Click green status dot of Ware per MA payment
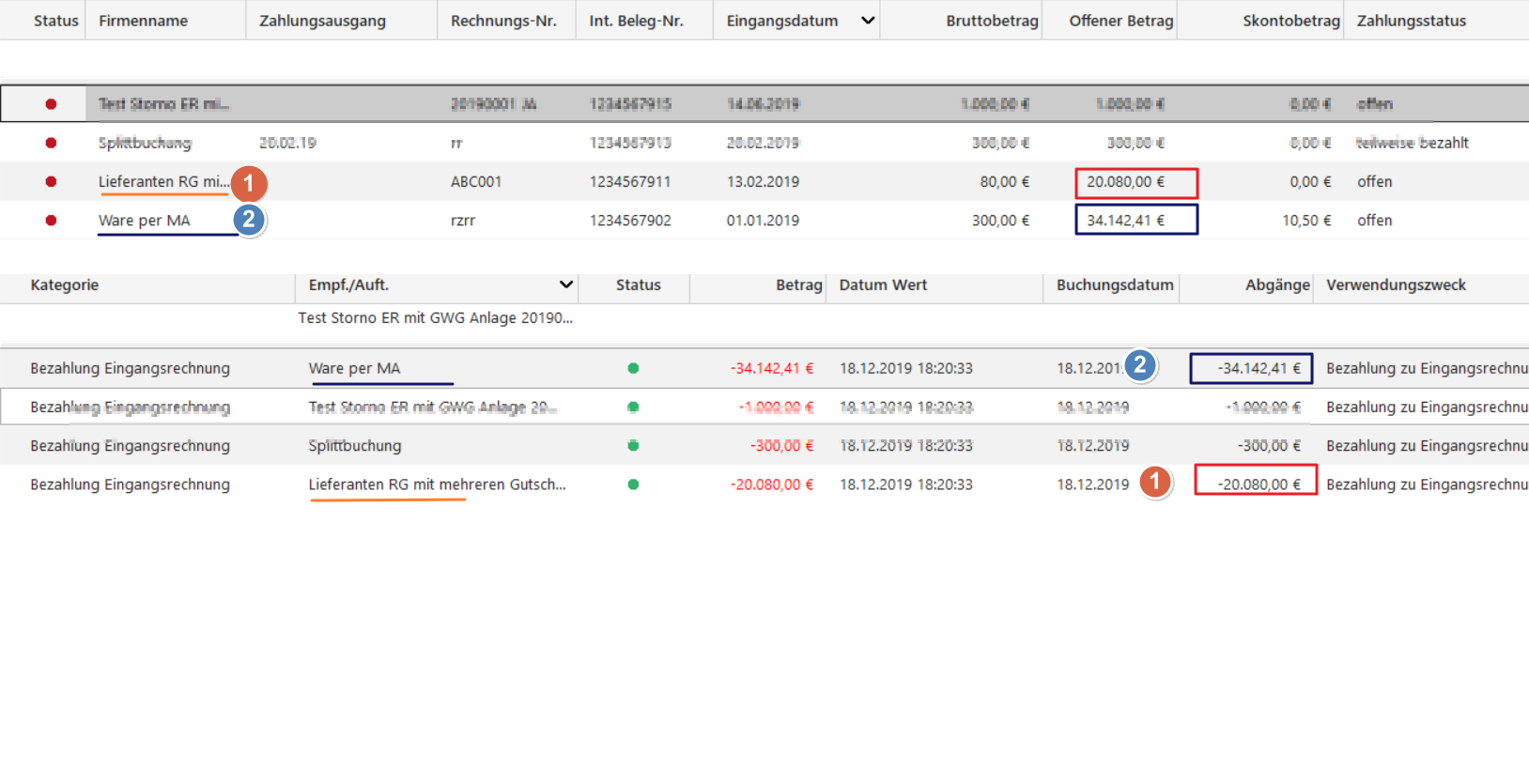Screen dimensions: 1529x784 click(633, 368)
